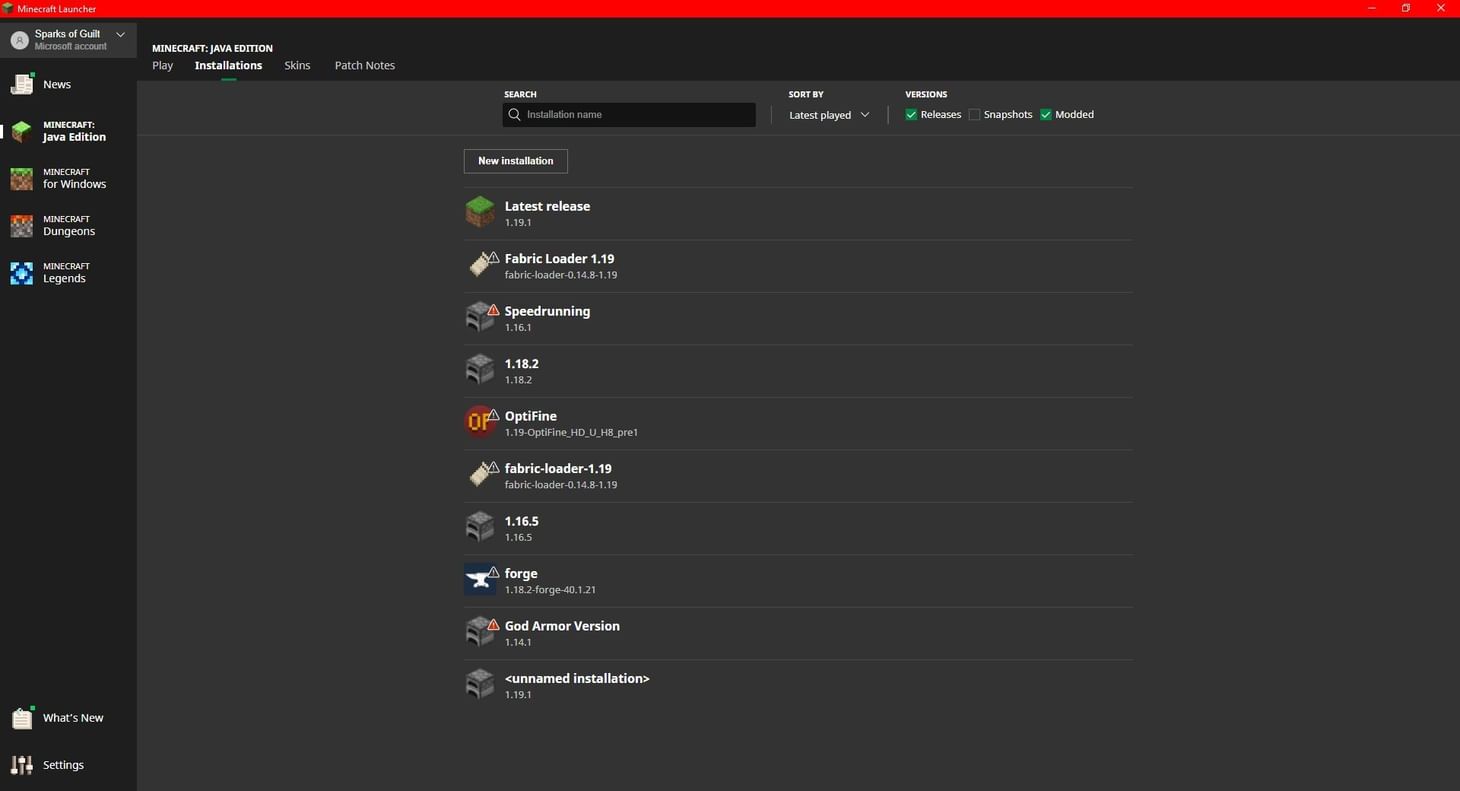This screenshot has height=791, width=1460.
Task: Click the warning icon on Speedrunning installation
Action: (x=492, y=311)
